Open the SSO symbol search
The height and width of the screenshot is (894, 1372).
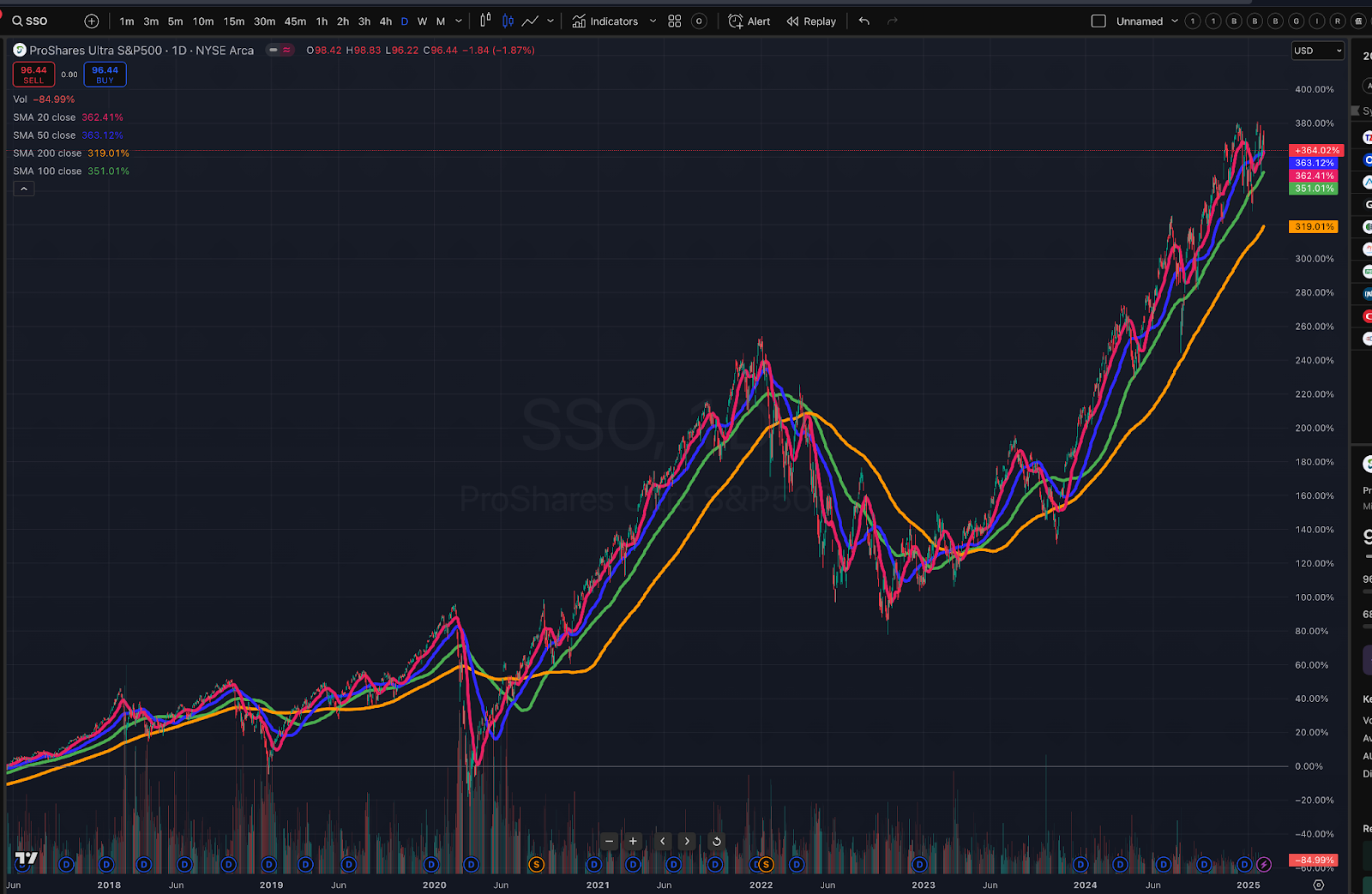click(x=31, y=21)
